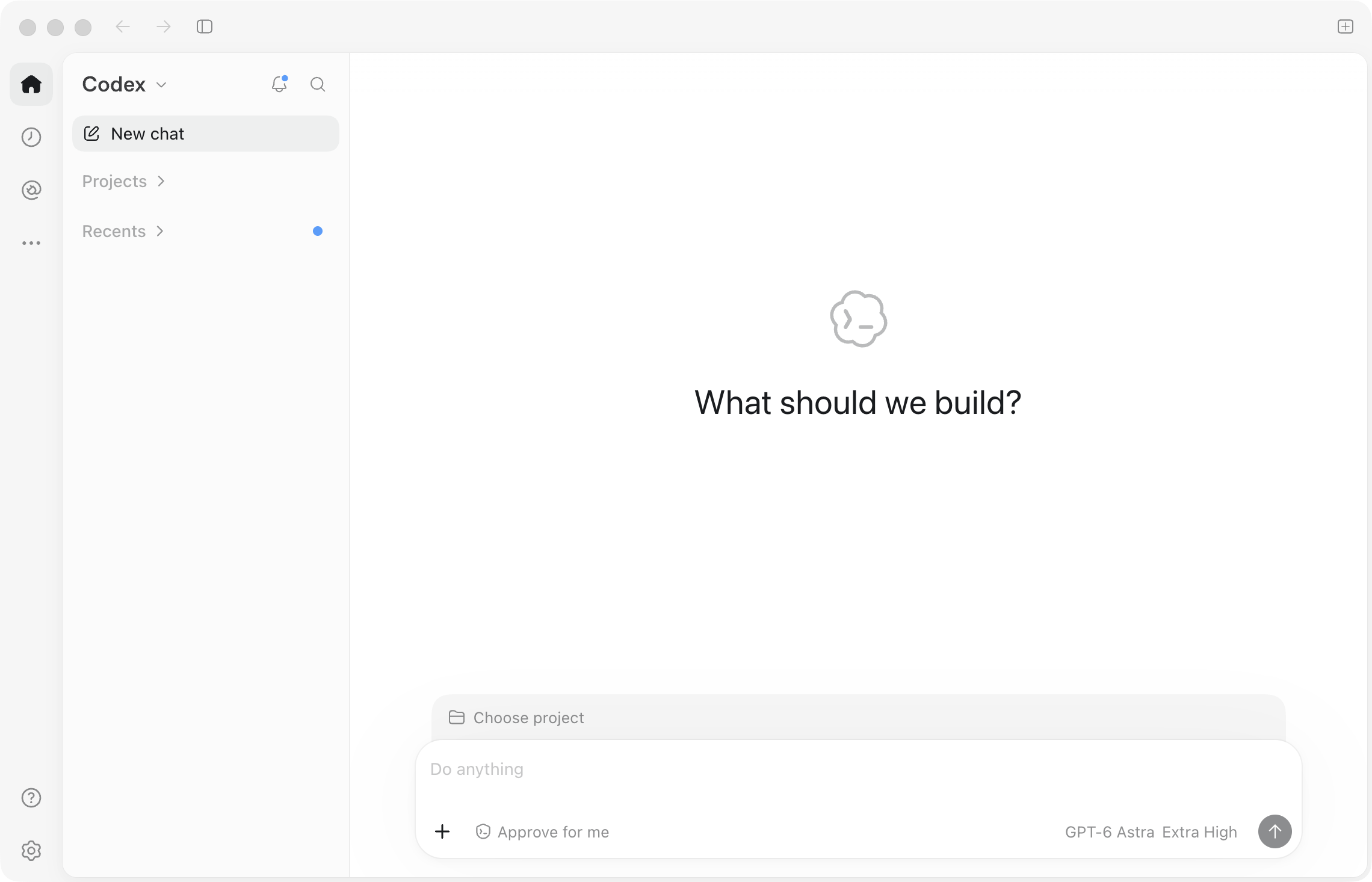Go forward with the right arrow
The height and width of the screenshot is (882, 1372).
coord(164,26)
